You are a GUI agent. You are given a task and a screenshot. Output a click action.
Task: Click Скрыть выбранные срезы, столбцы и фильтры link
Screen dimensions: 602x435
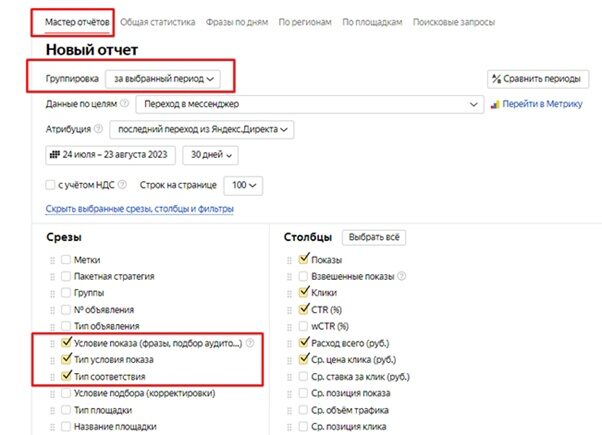point(139,209)
